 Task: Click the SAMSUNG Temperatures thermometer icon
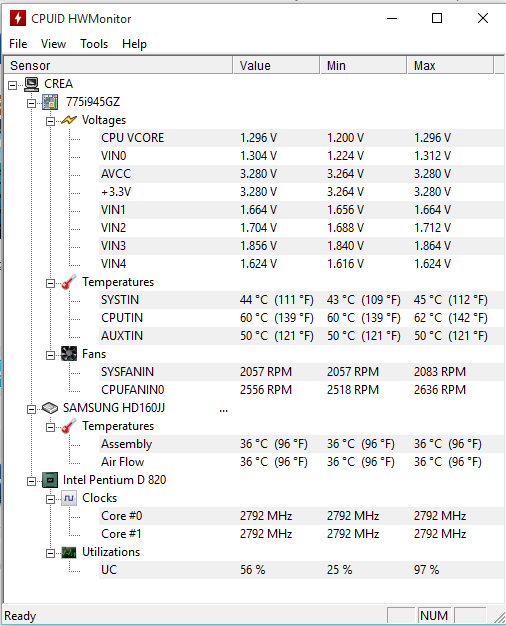(69, 426)
